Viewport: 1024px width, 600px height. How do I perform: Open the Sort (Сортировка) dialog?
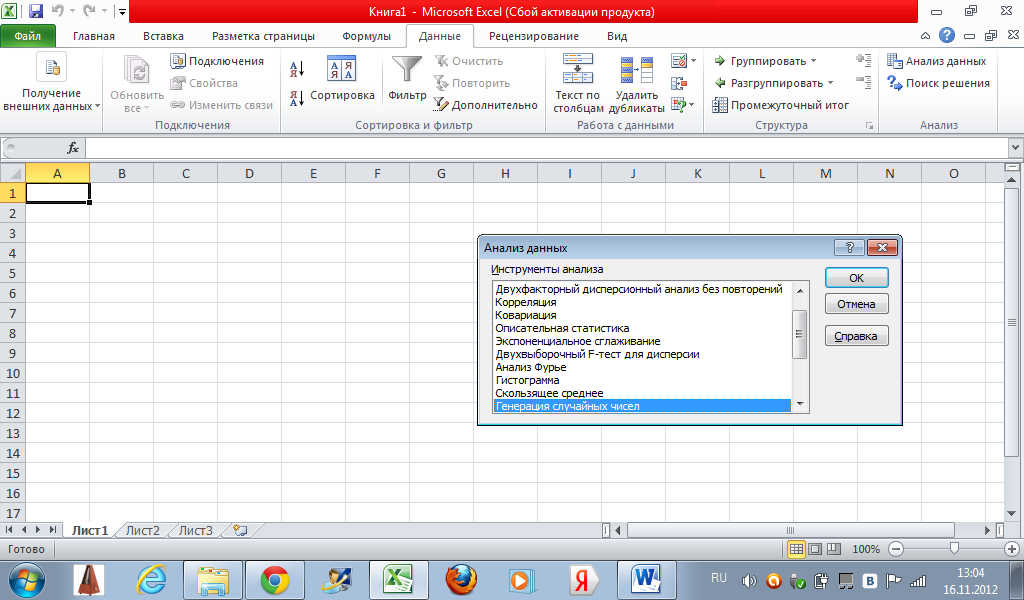coord(342,78)
